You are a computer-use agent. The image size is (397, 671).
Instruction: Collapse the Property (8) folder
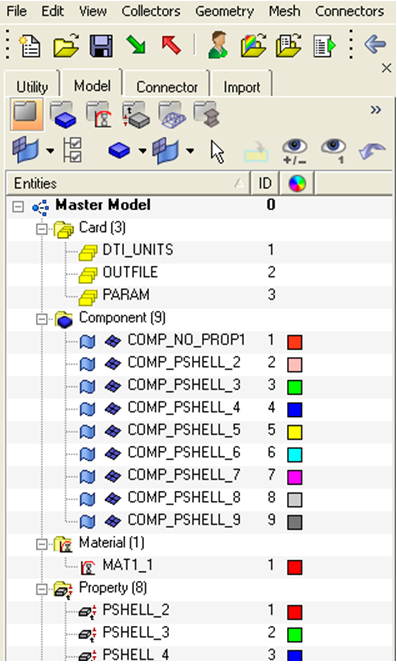(x=41, y=590)
